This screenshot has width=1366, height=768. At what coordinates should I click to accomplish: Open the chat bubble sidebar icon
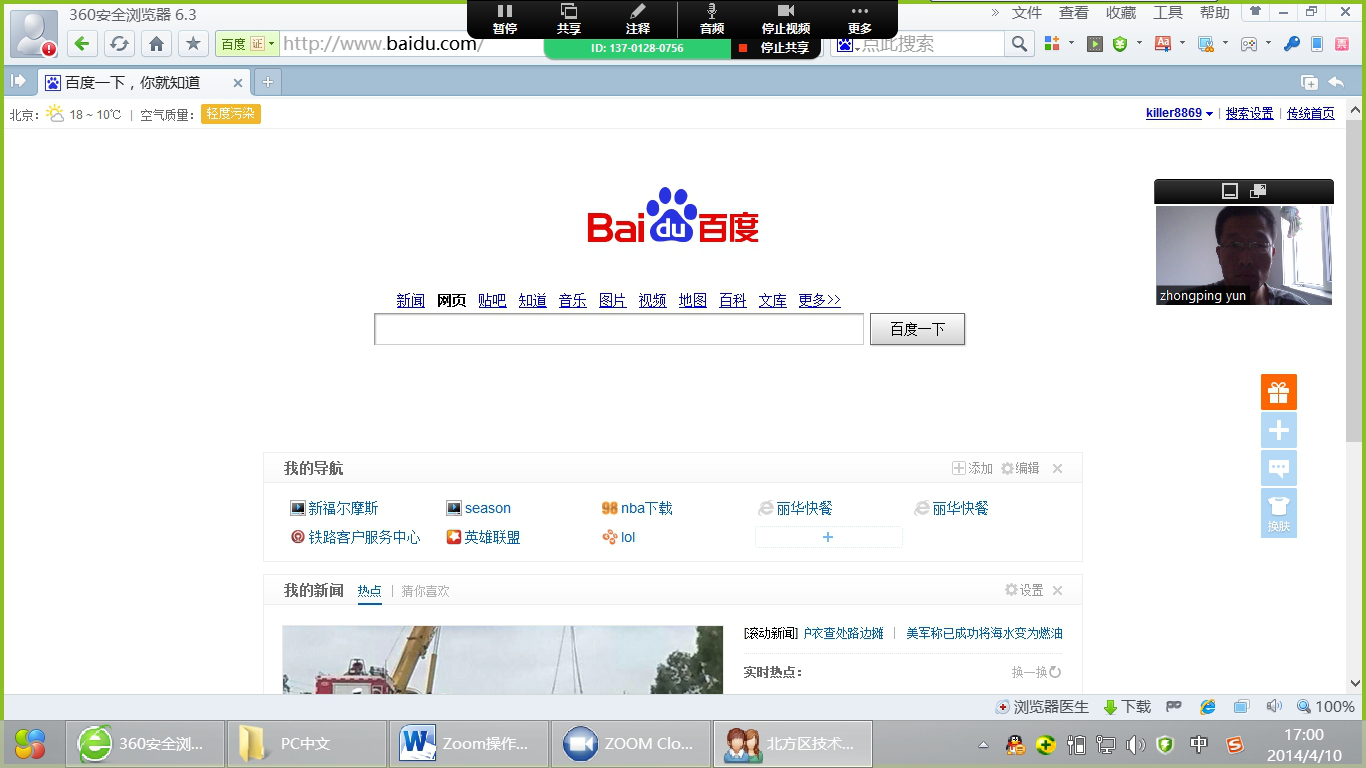[1278, 468]
